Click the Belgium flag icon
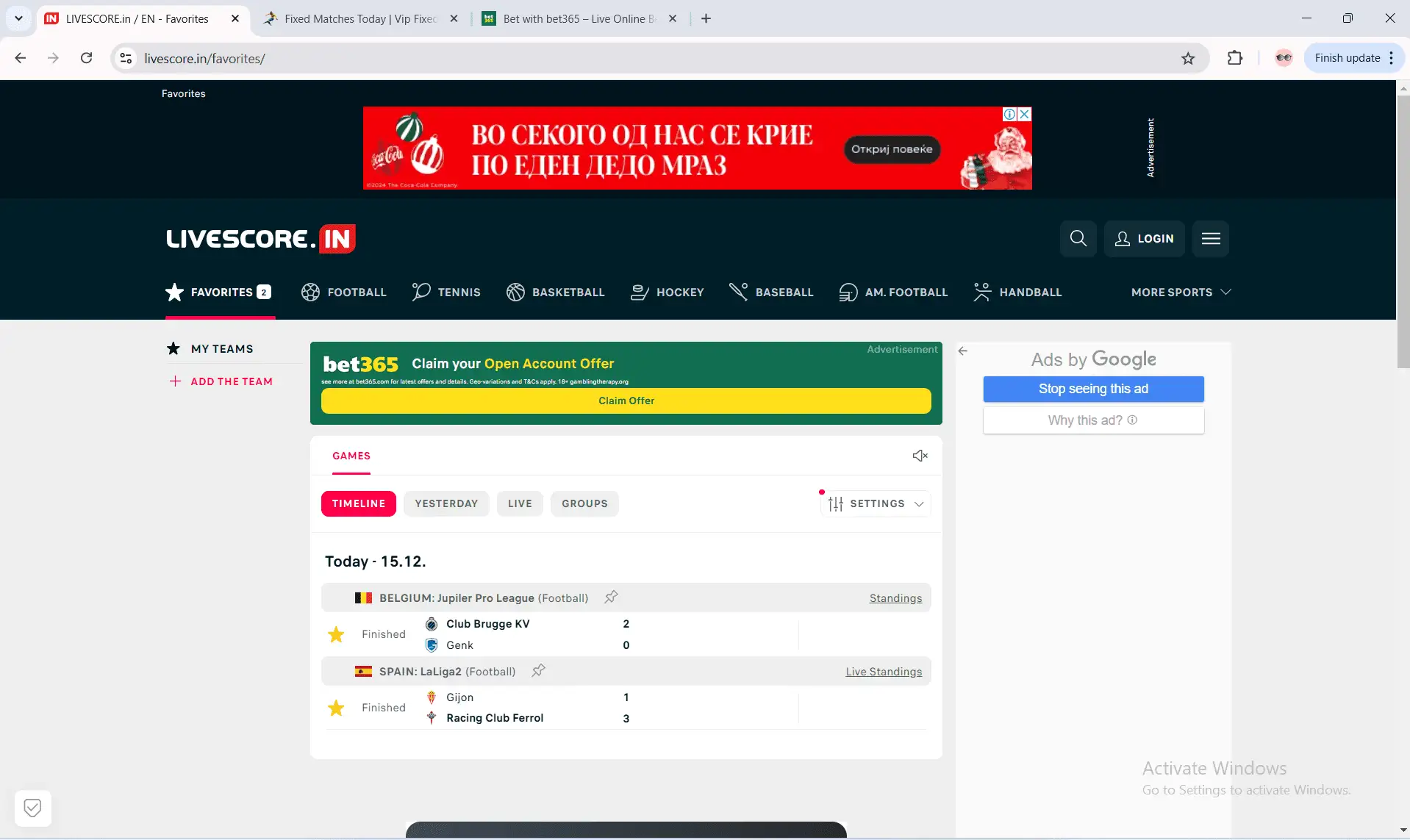 point(363,597)
